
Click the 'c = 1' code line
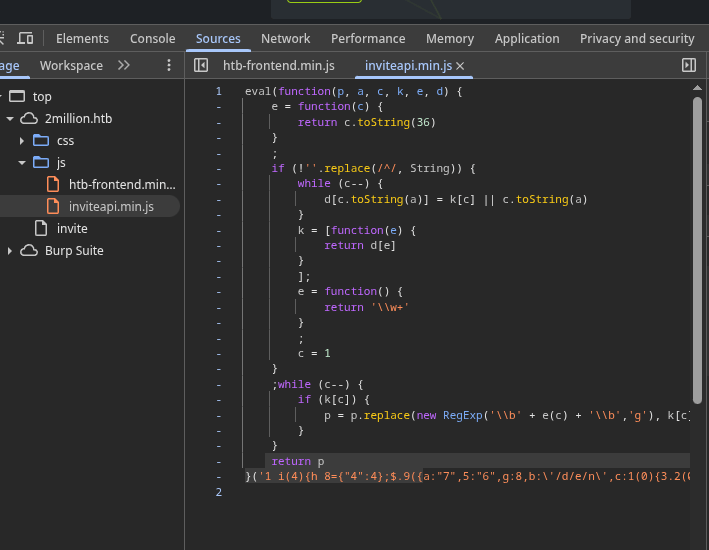point(314,353)
